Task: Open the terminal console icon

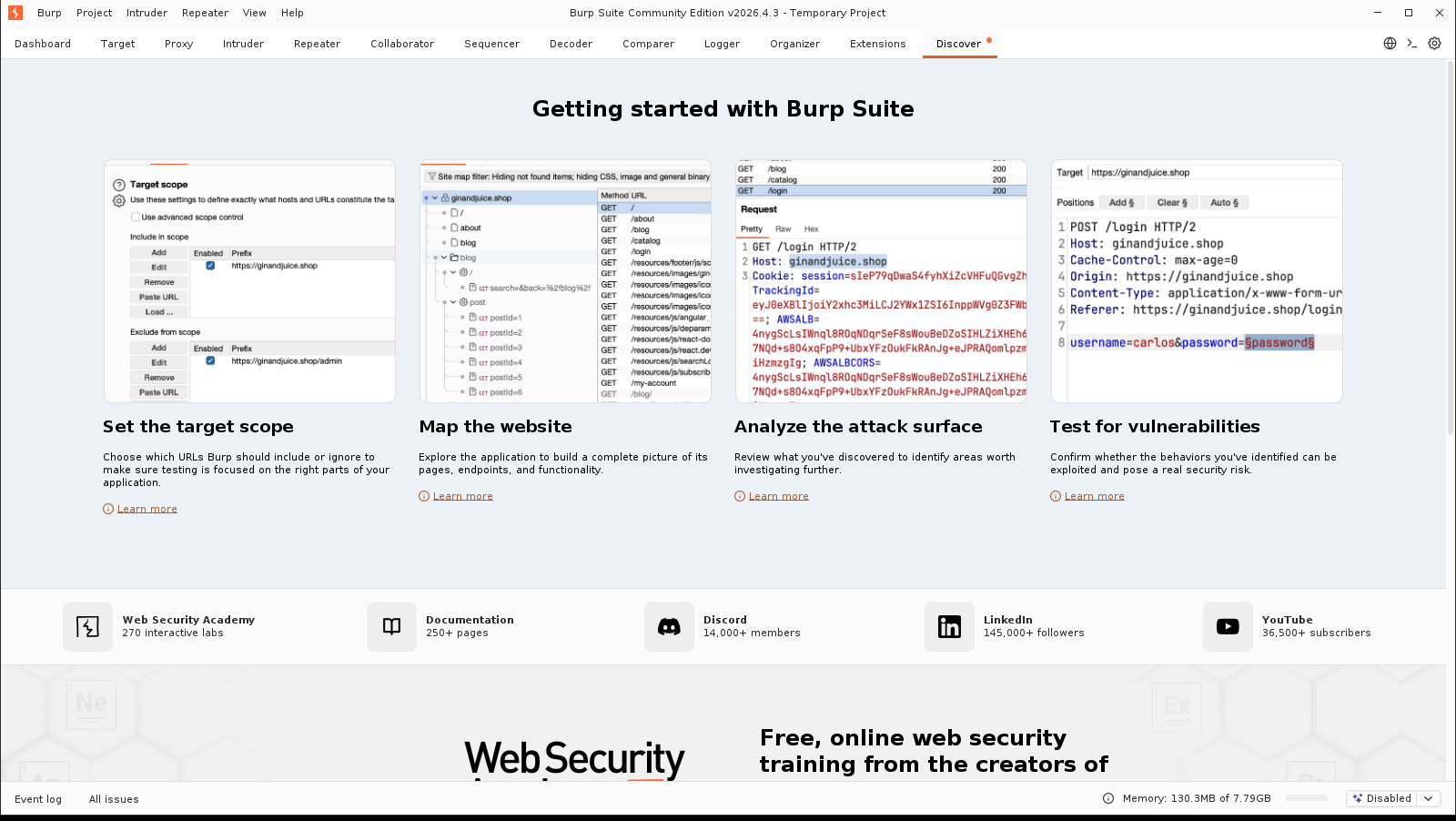Action: (1412, 43)
